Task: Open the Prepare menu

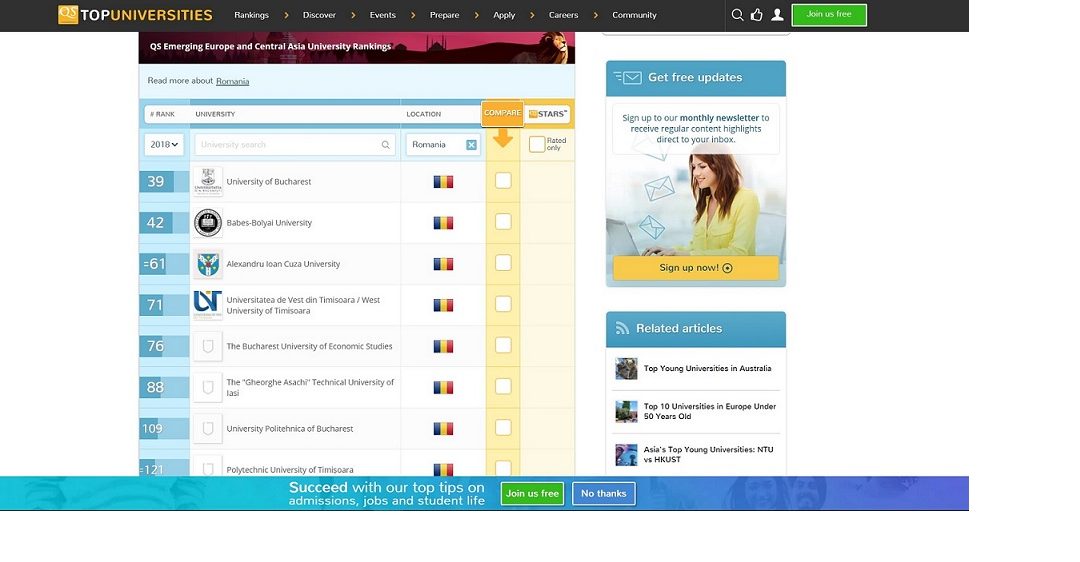Action: point(444,15)
